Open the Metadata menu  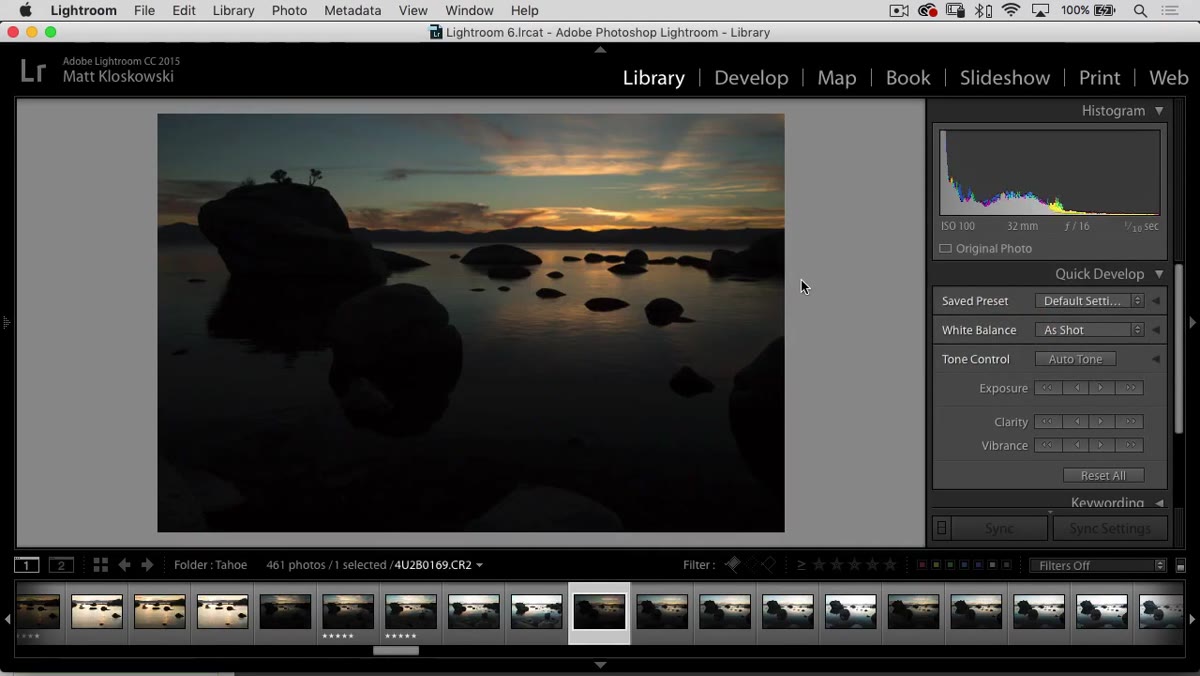pyautogui.click(x=352, y=10)
